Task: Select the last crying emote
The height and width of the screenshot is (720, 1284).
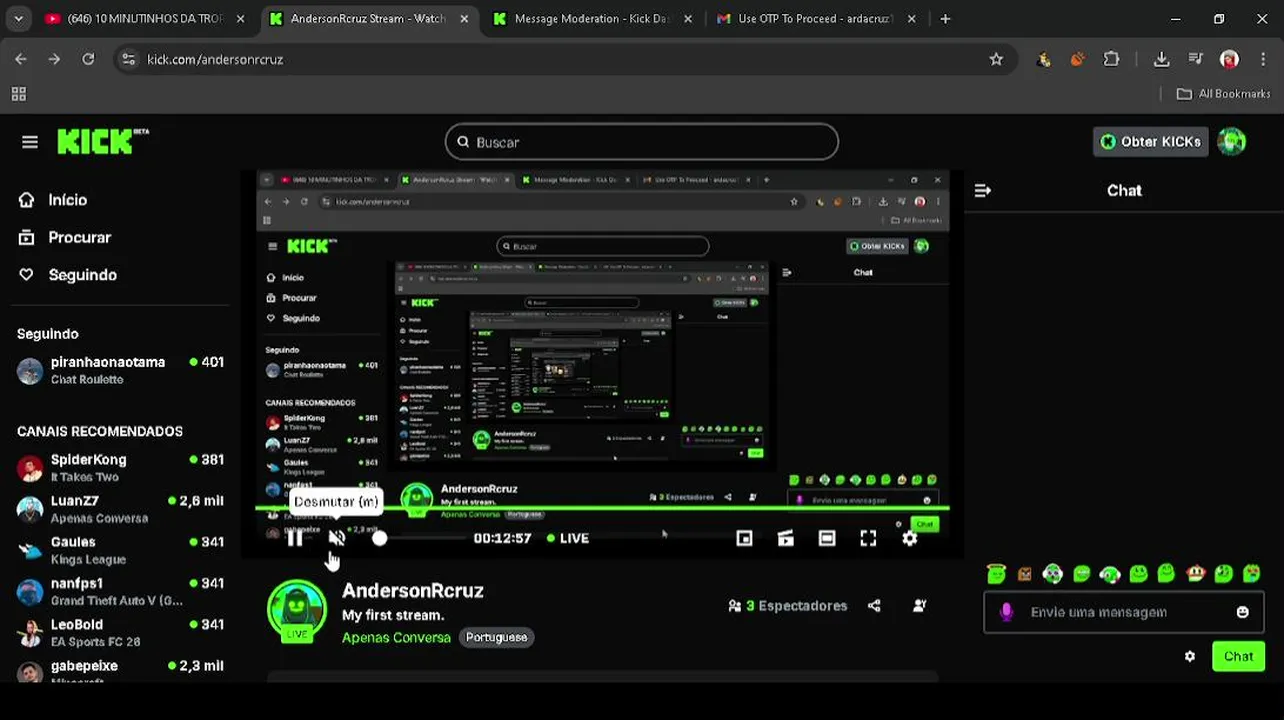Action: pyautogui.click(x=1252, y=573)
